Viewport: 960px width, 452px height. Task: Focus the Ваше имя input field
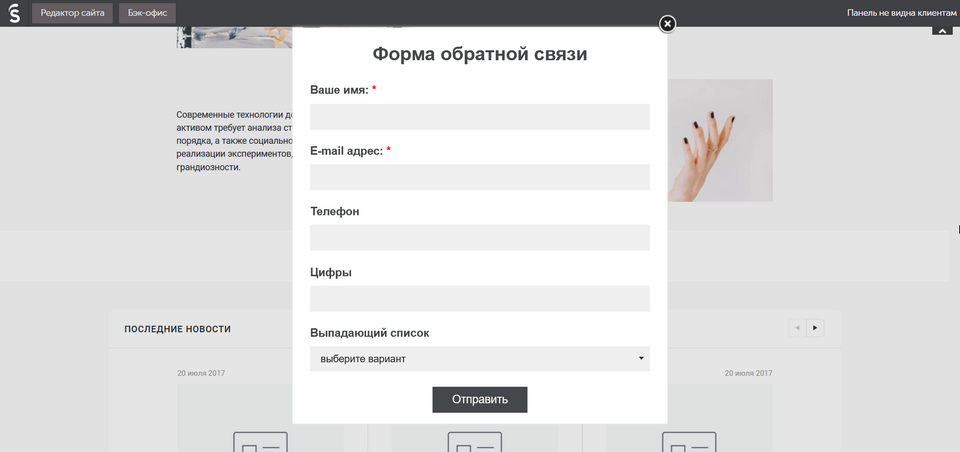point(479,116)
